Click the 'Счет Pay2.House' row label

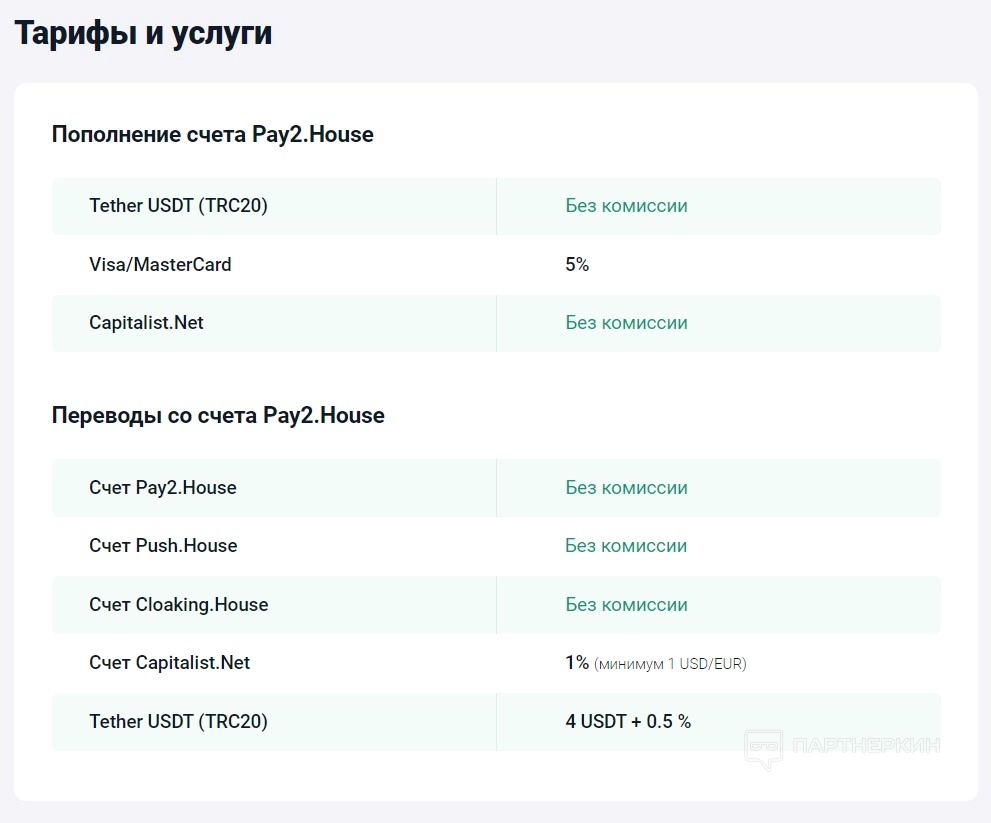coord(162,487)
